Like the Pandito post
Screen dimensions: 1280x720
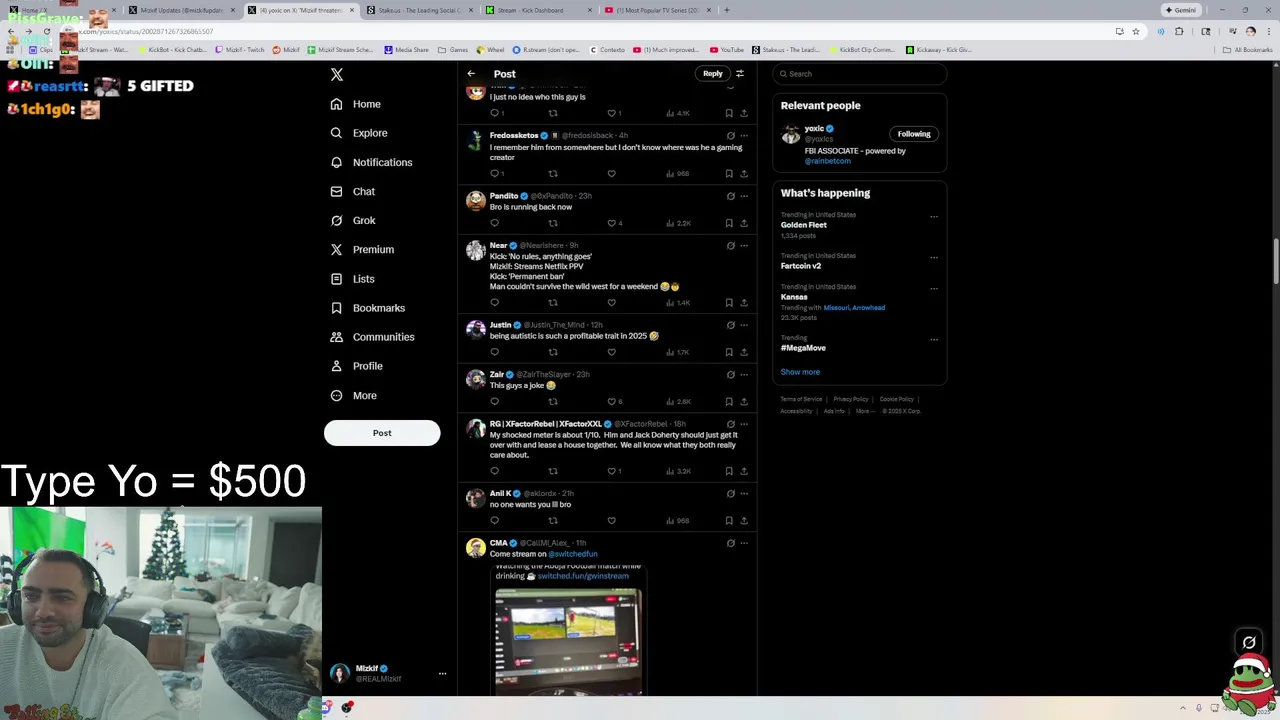tap(614, 223)
